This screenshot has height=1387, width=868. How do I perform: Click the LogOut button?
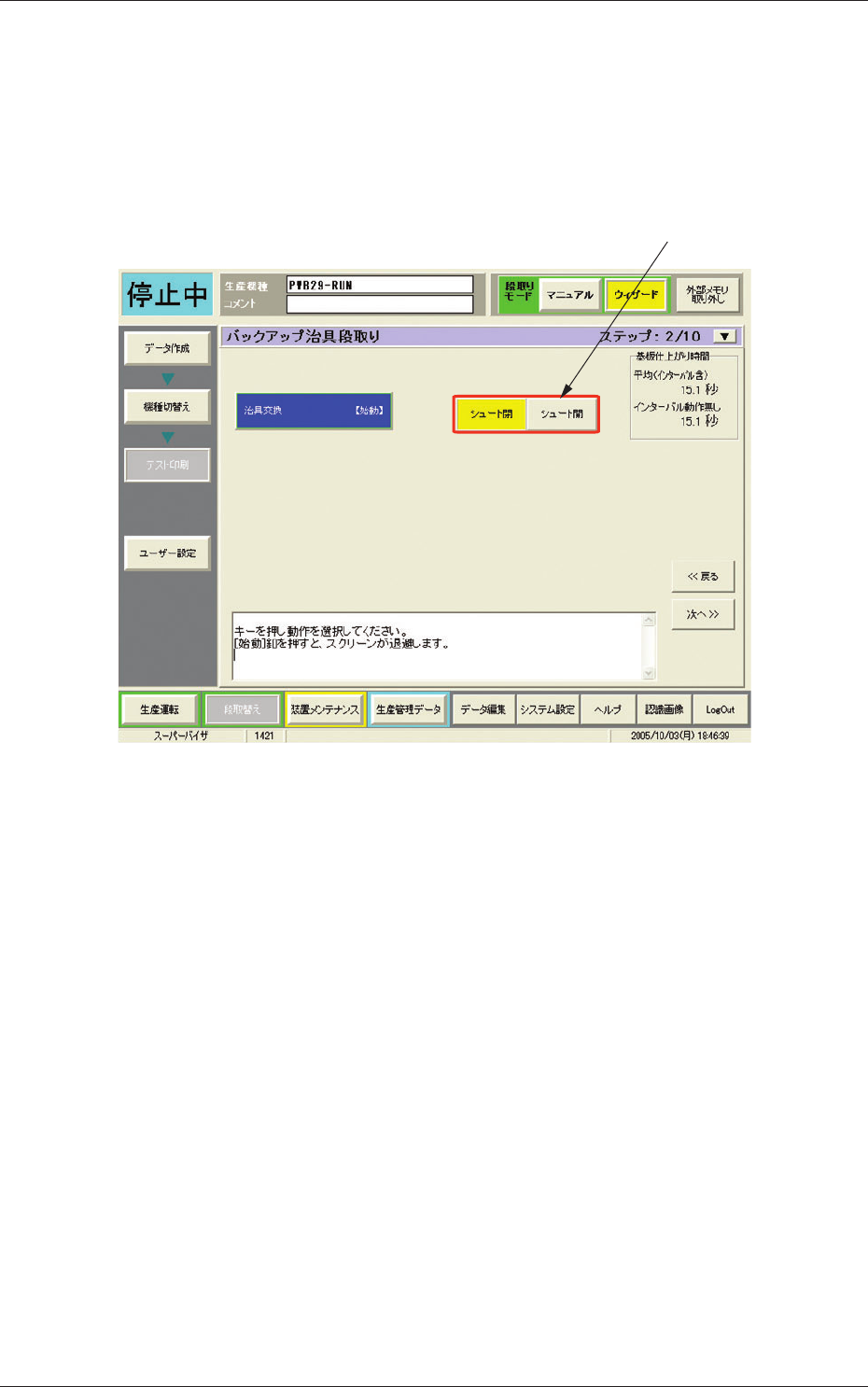pos(721,709)
